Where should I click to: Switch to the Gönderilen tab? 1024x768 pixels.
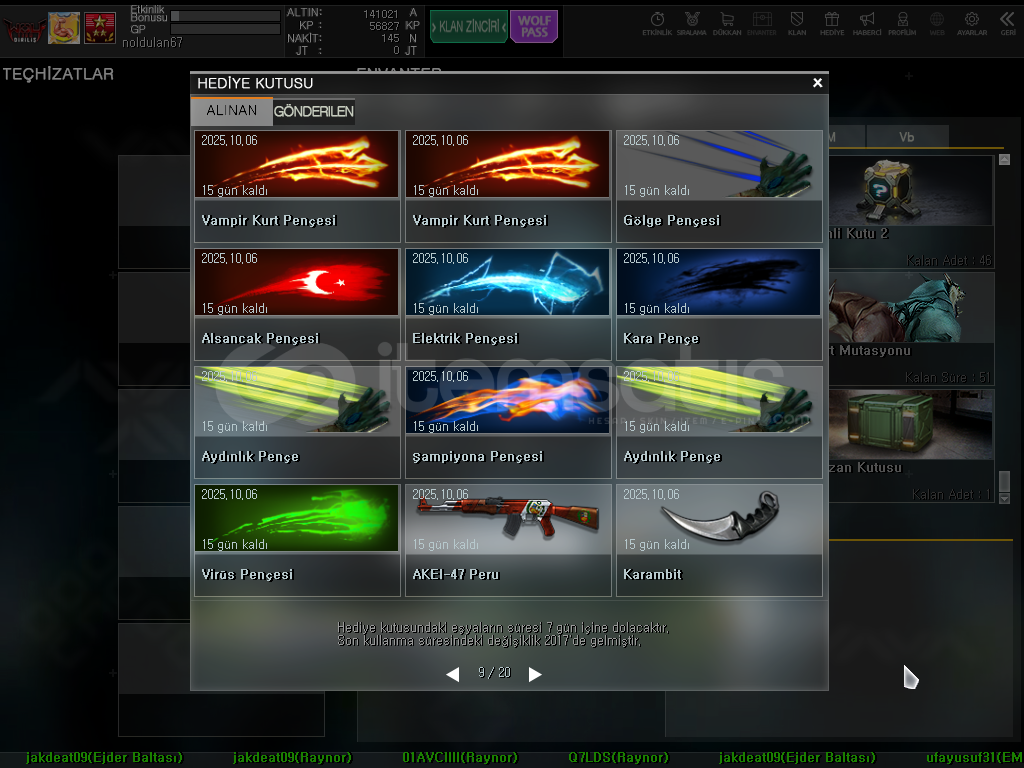tap(313, 112)
